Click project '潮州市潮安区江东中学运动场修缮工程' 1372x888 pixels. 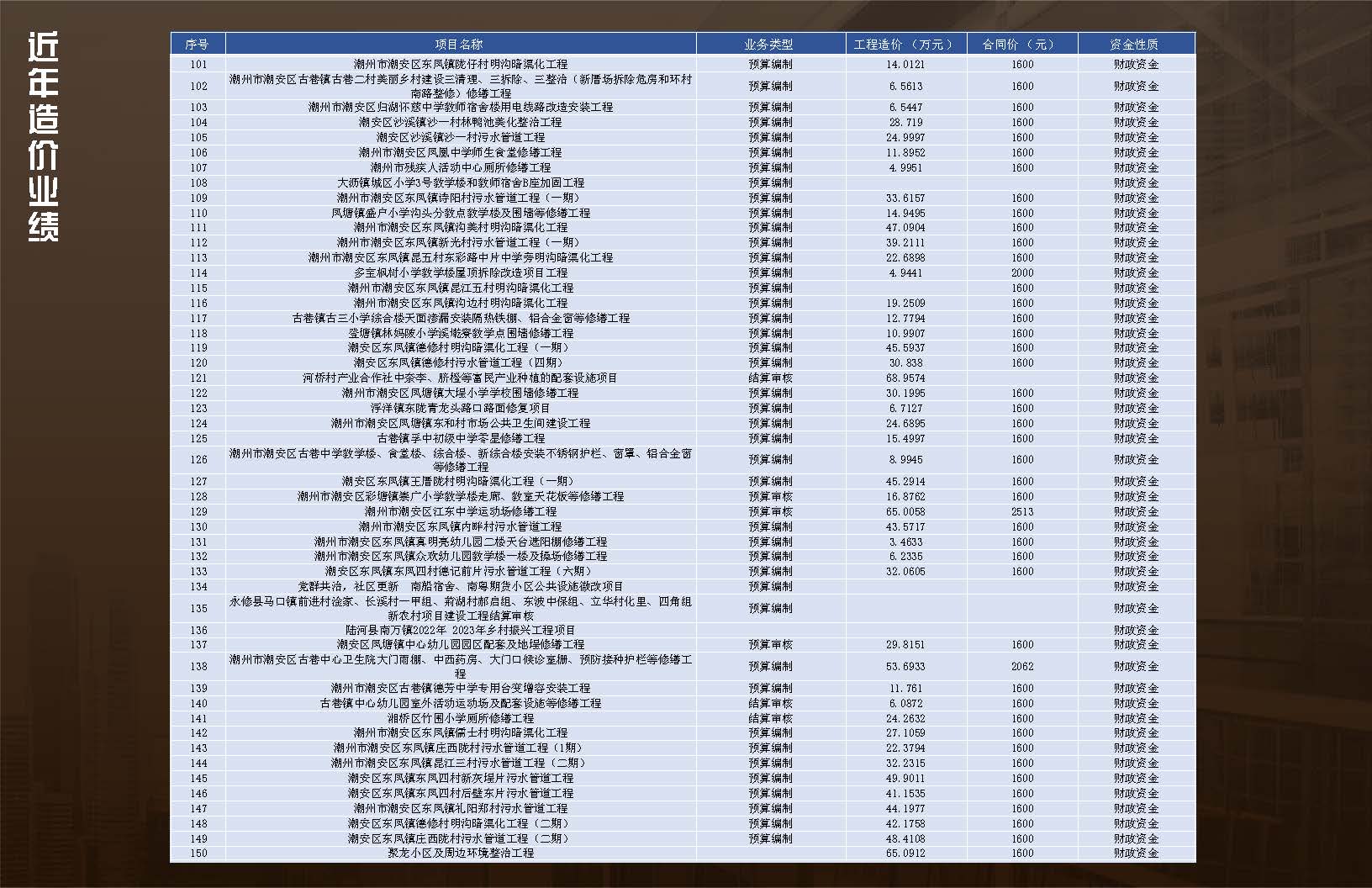pos(461,511)
